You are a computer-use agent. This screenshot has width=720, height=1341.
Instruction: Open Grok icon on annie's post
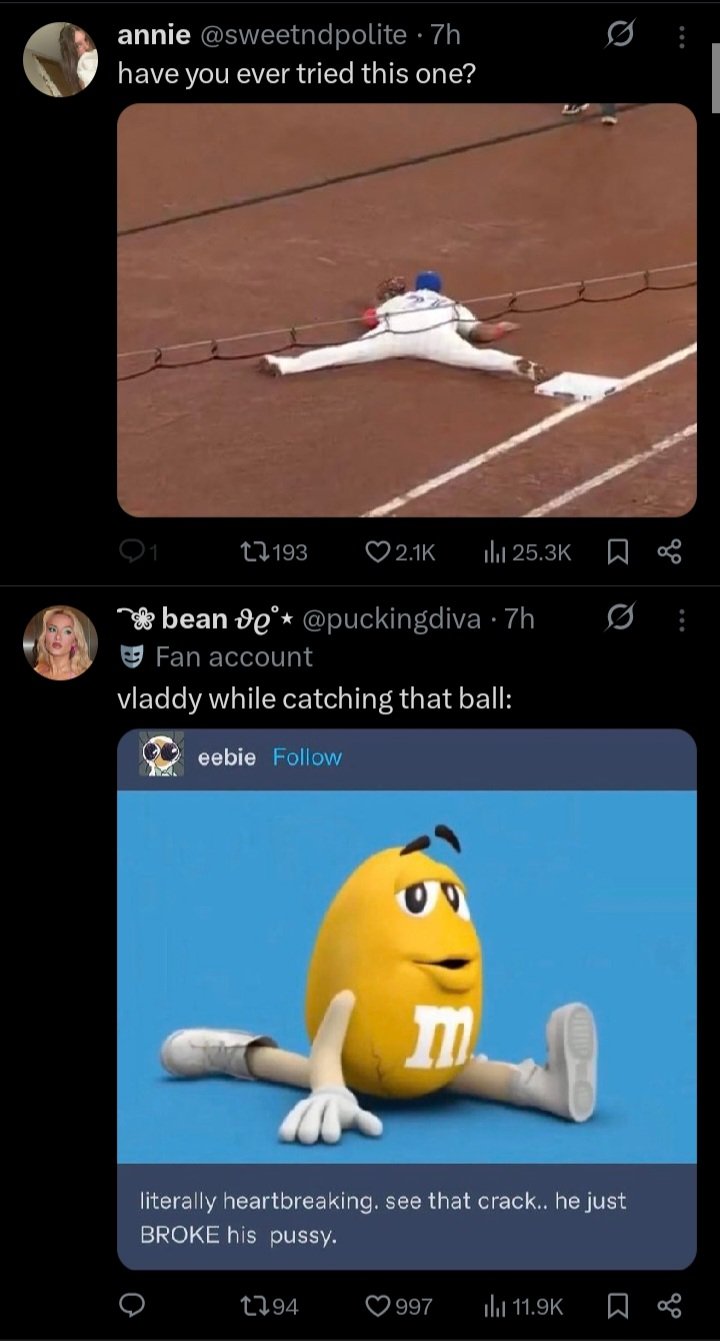[620, 36]
